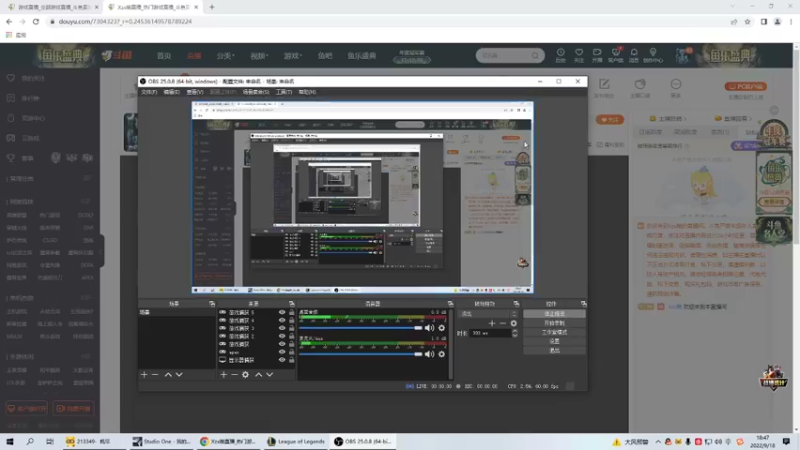Pop out the Sources dock panel
Screen dimensions: 800x450
292,304
